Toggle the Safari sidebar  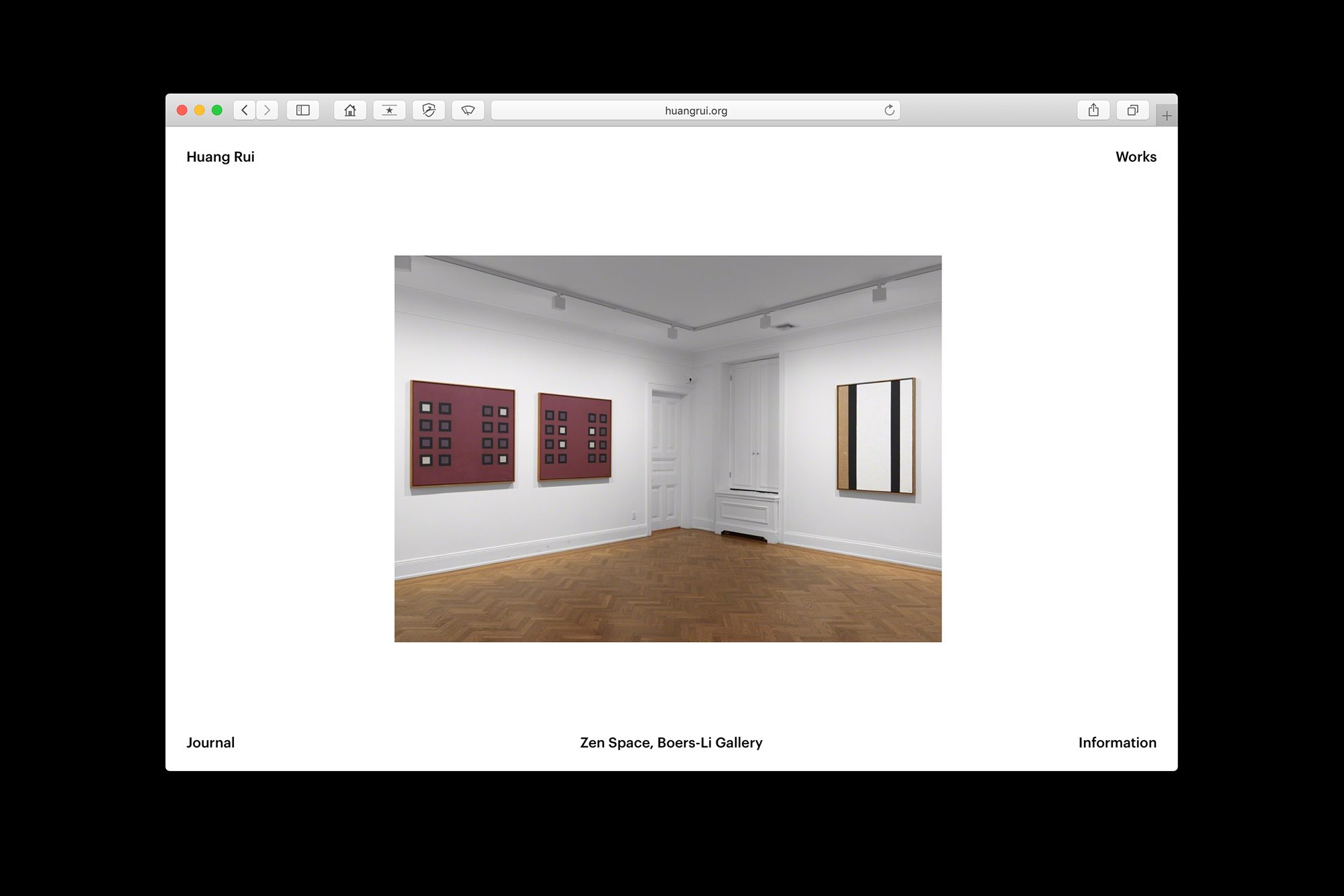tap(303, 110)
